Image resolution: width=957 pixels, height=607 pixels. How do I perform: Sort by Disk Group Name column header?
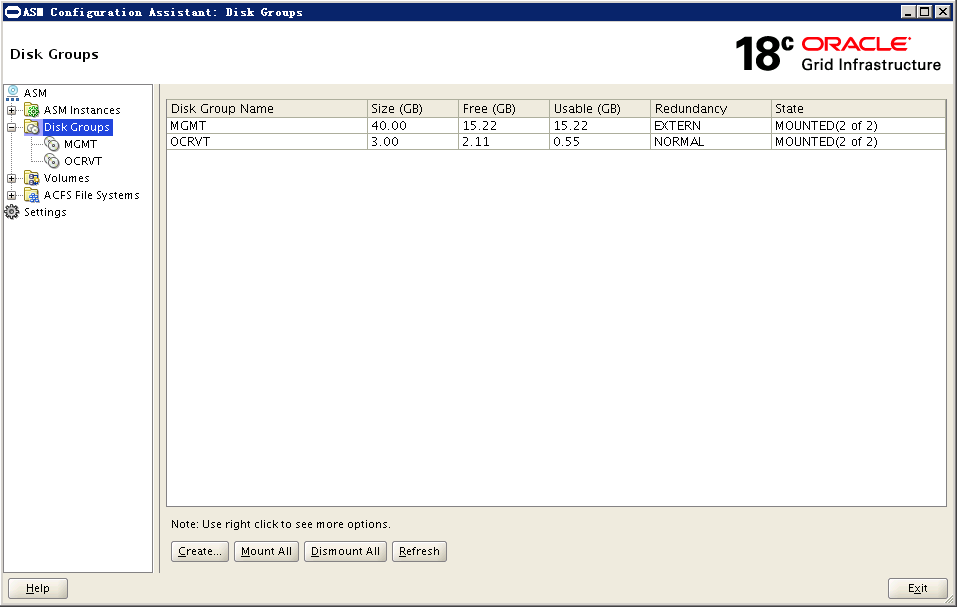tap(267, 109)
